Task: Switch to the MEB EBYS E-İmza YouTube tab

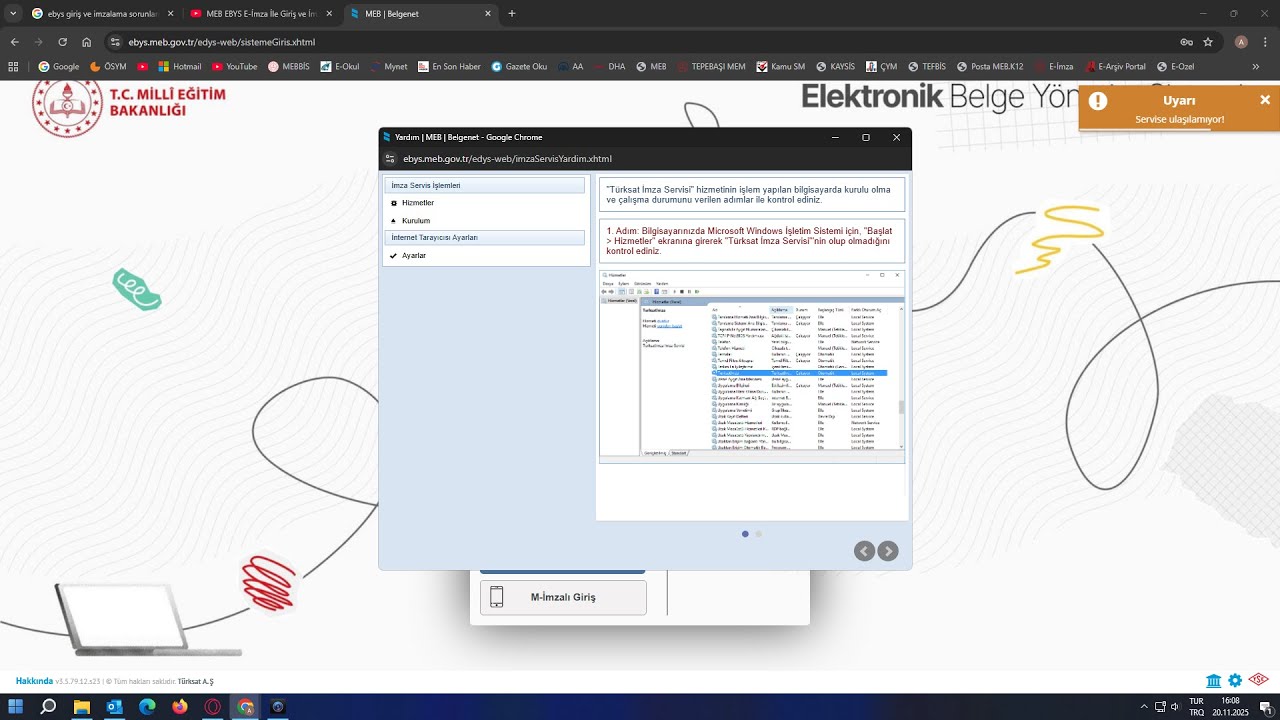Action: (x=261, y=14)
